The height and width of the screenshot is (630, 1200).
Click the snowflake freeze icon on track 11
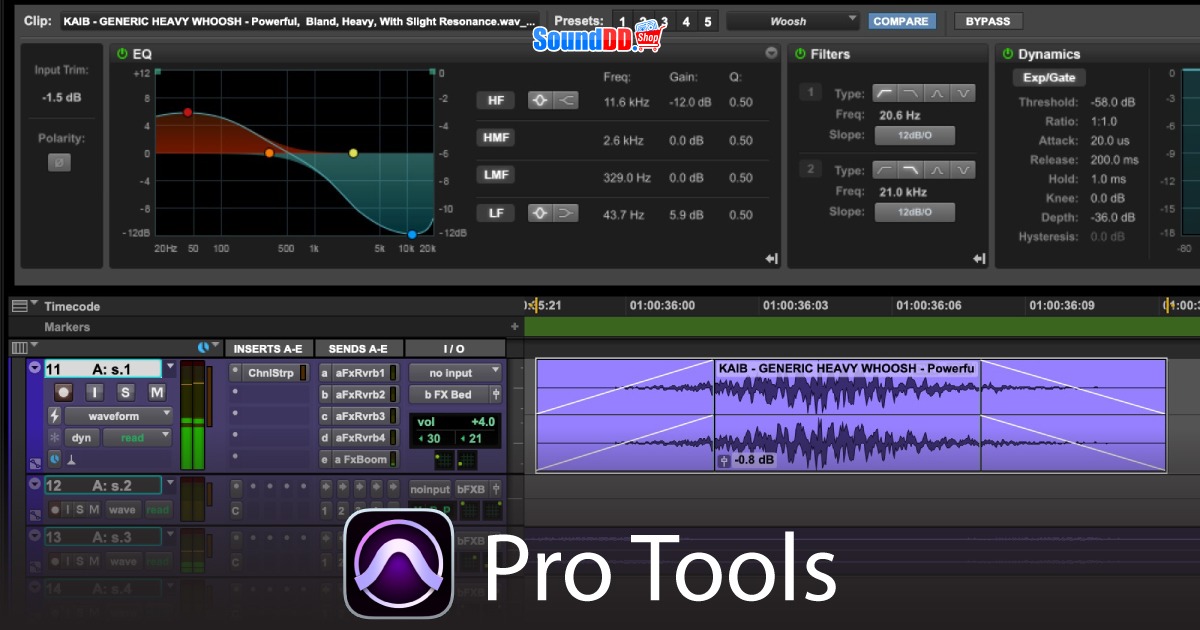click(x=54, y=437)
